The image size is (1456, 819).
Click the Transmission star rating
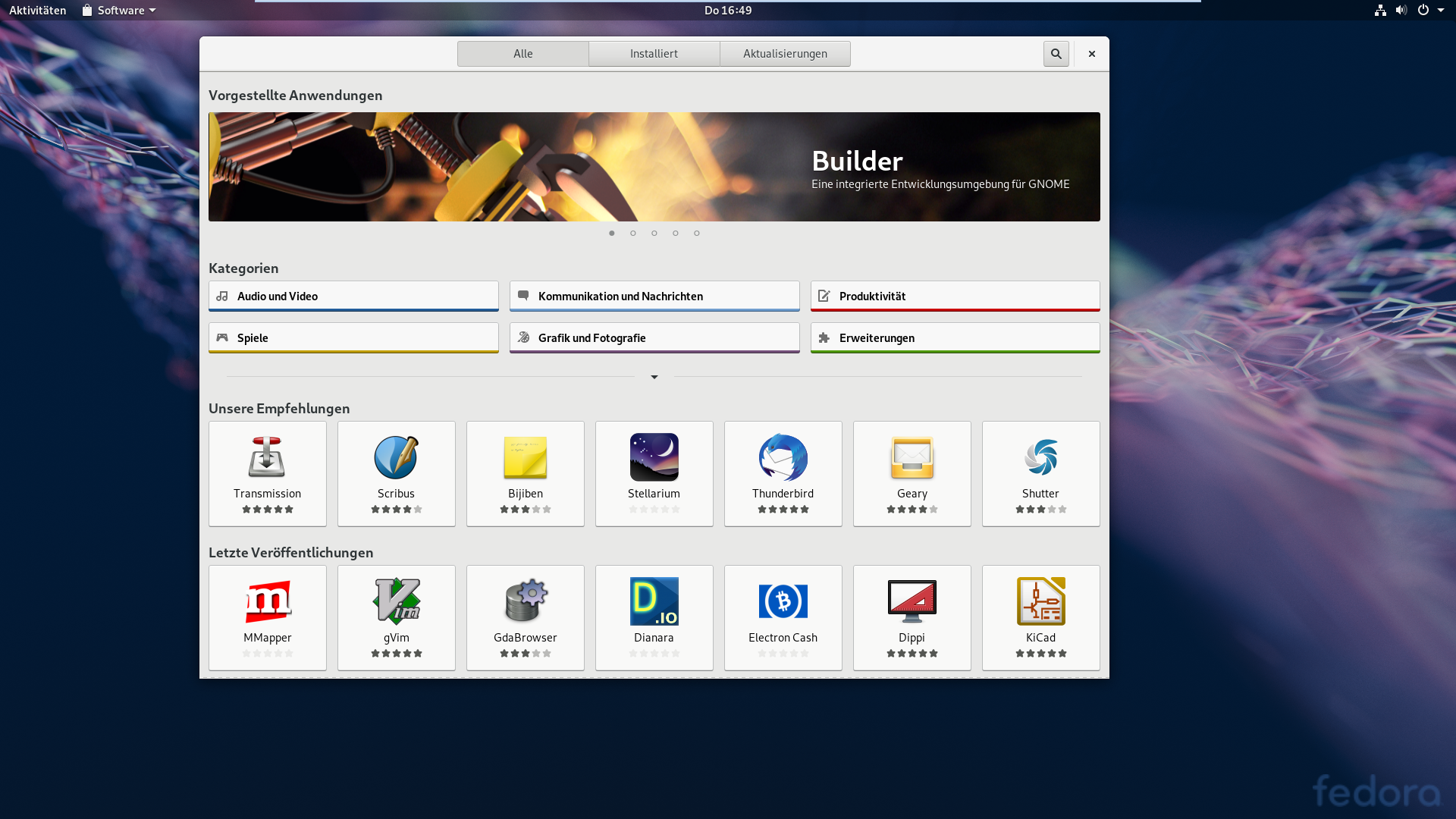coord(267,510)
